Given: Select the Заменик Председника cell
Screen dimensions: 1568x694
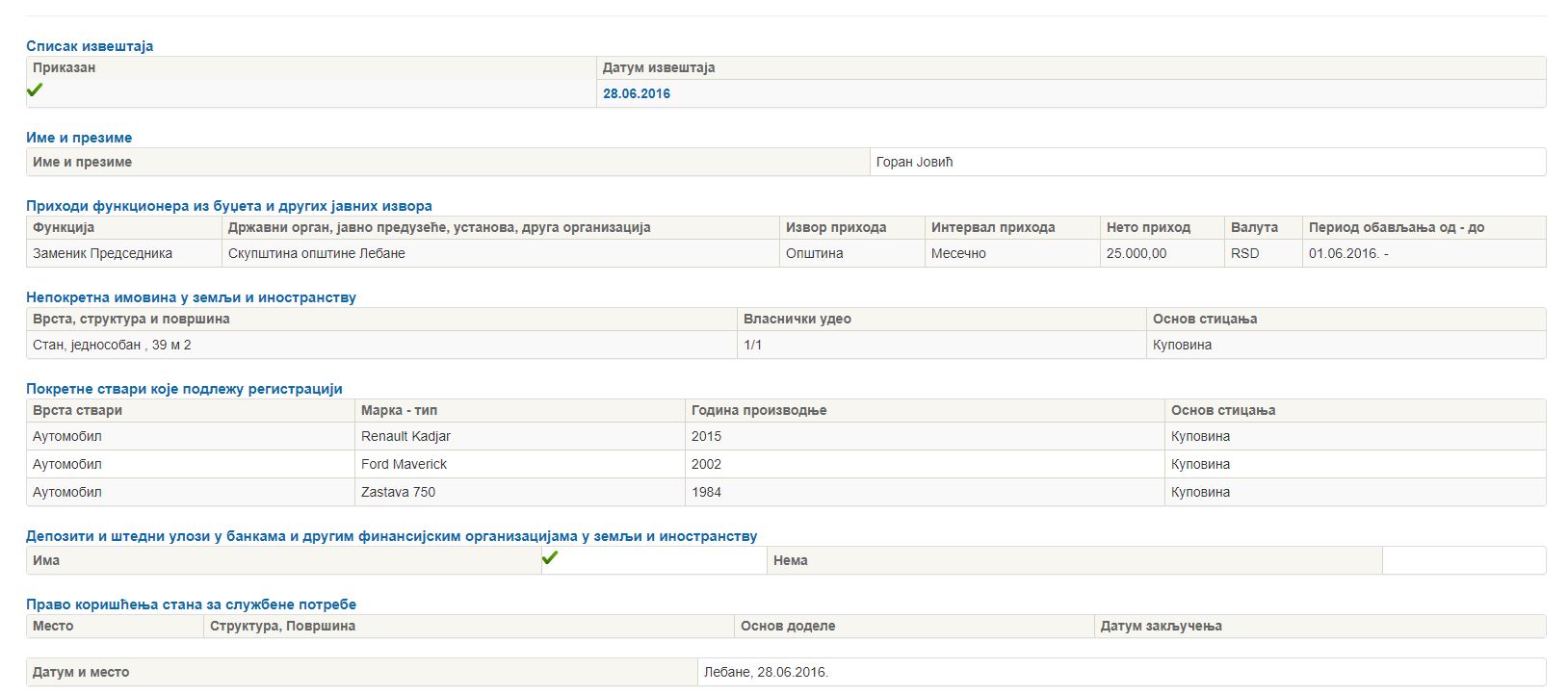Looking at the screenshot, I should [x=102, y=253].
